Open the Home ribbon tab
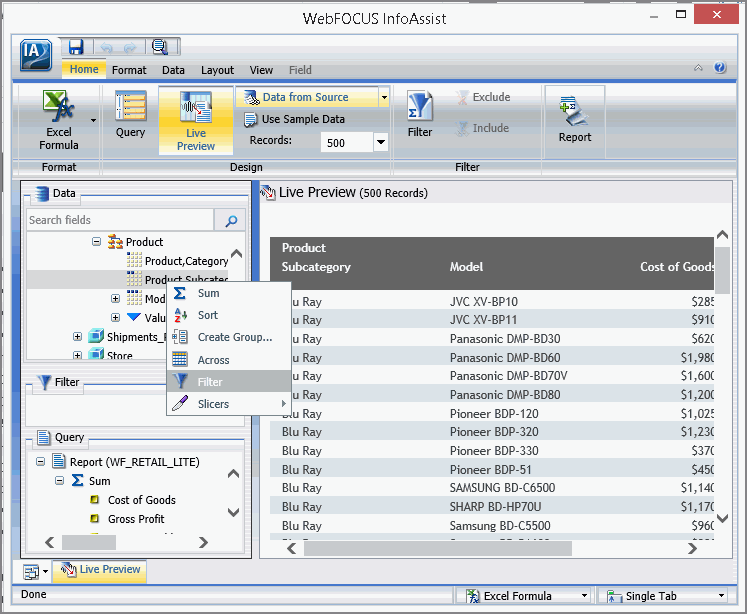747x614 pixels. [84, 70]
